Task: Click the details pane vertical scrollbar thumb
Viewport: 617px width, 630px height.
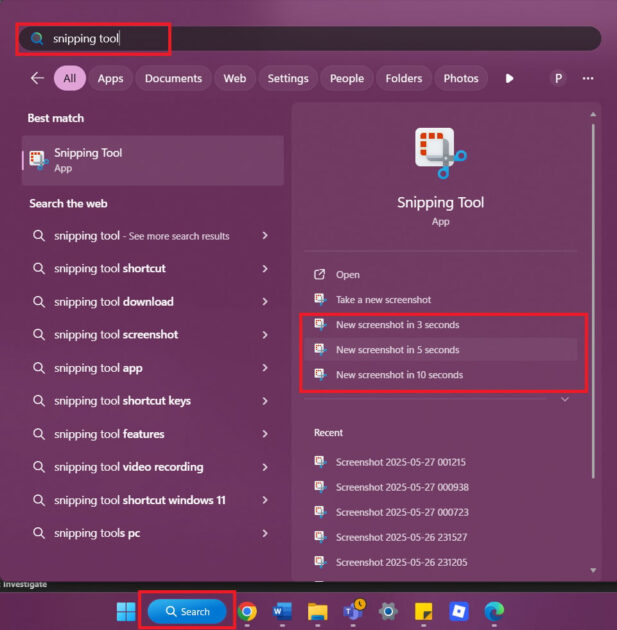Action: (x=593, y=301)
